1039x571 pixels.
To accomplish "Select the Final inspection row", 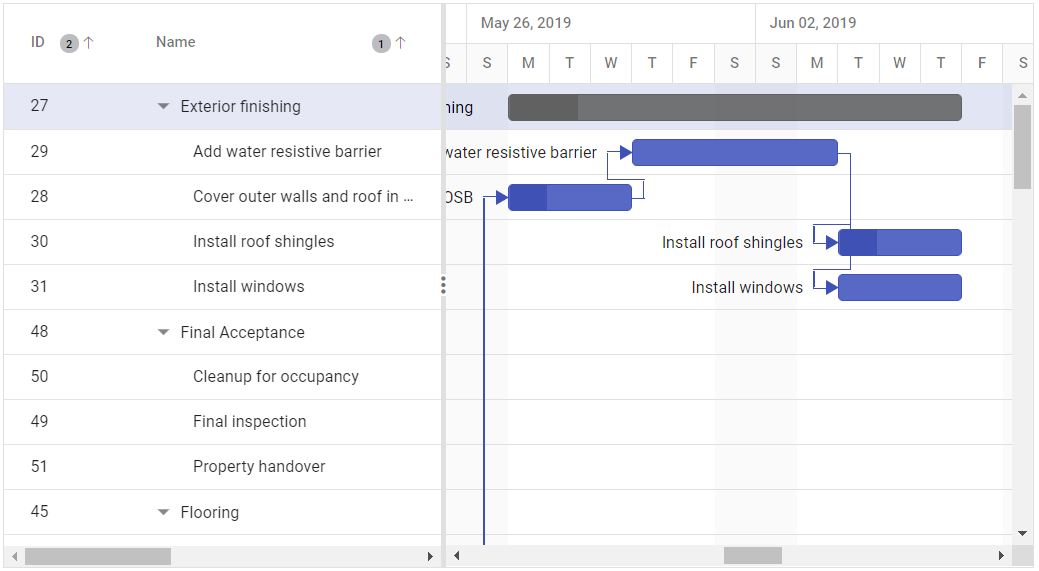I will point(249,422).
